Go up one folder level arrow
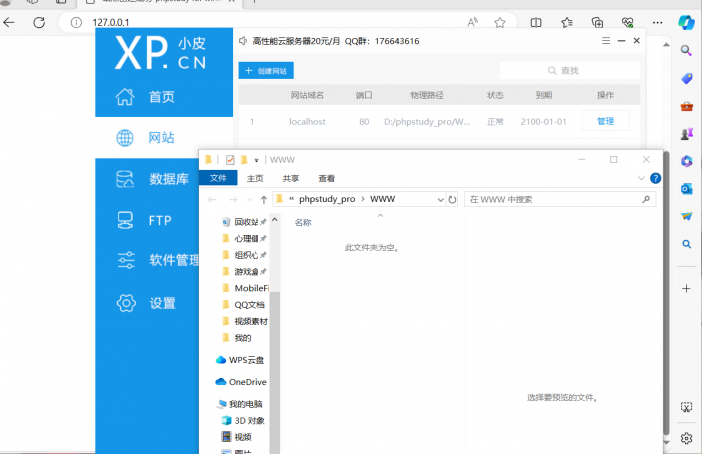 tap(264, 200)
